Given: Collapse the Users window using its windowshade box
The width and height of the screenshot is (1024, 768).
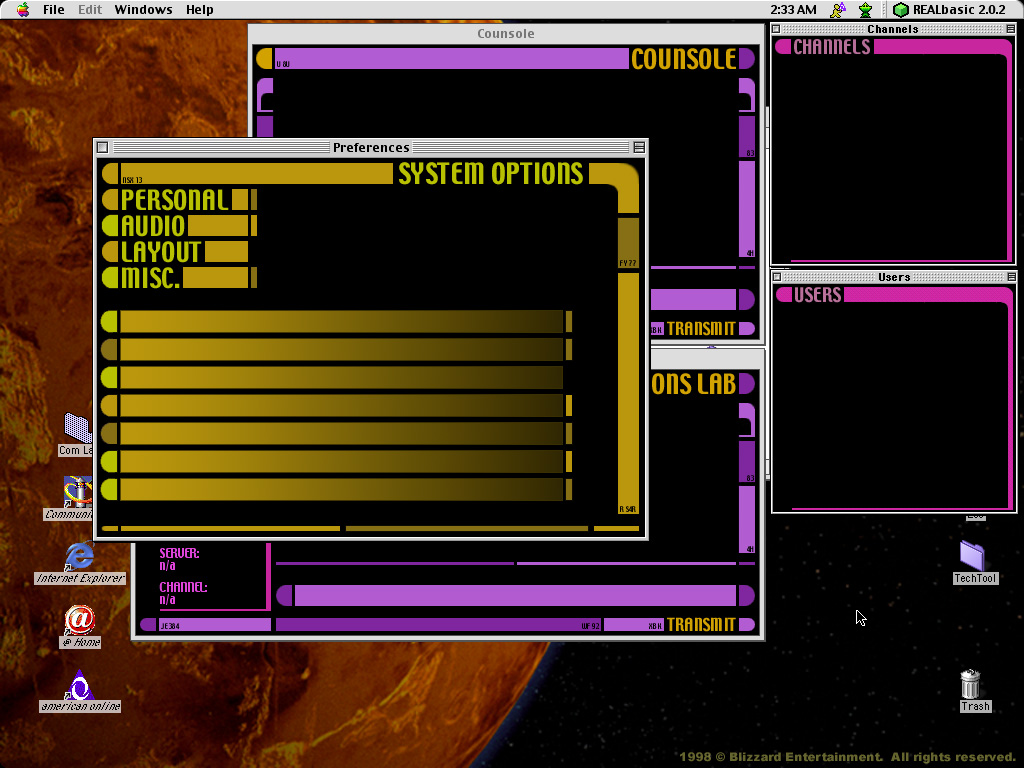Looking at the screenshot, I should click(x=1012, y=277).
